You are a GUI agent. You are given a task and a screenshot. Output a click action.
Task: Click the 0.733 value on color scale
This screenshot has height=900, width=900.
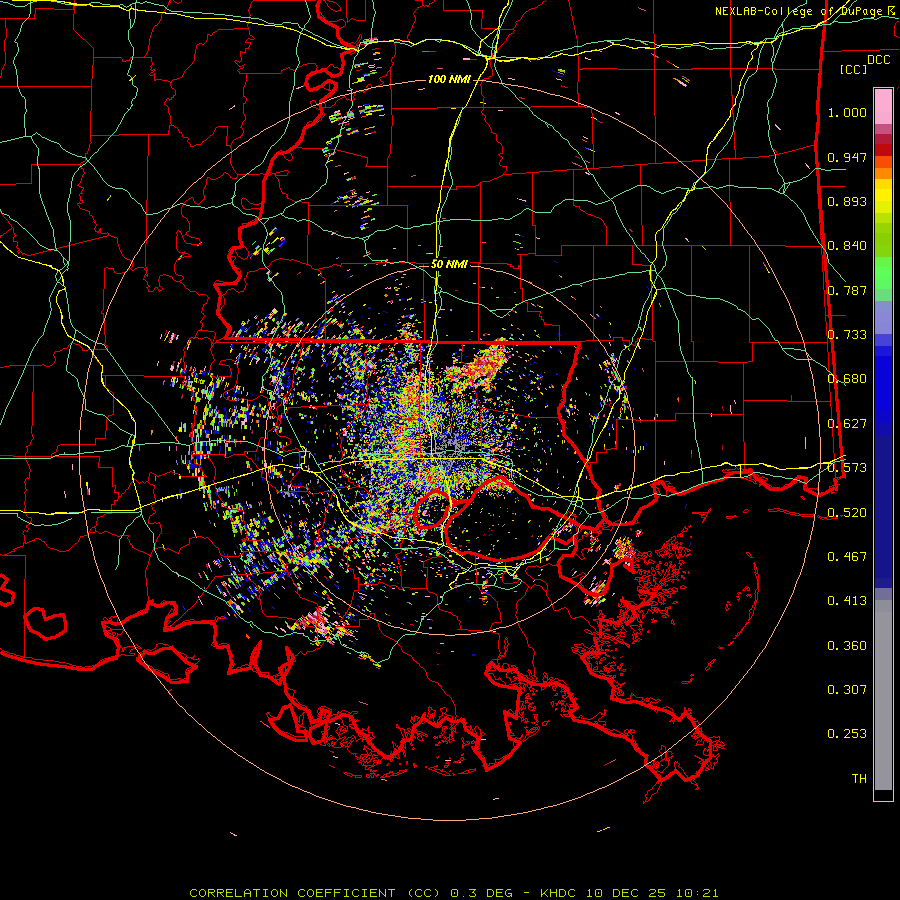847,335
